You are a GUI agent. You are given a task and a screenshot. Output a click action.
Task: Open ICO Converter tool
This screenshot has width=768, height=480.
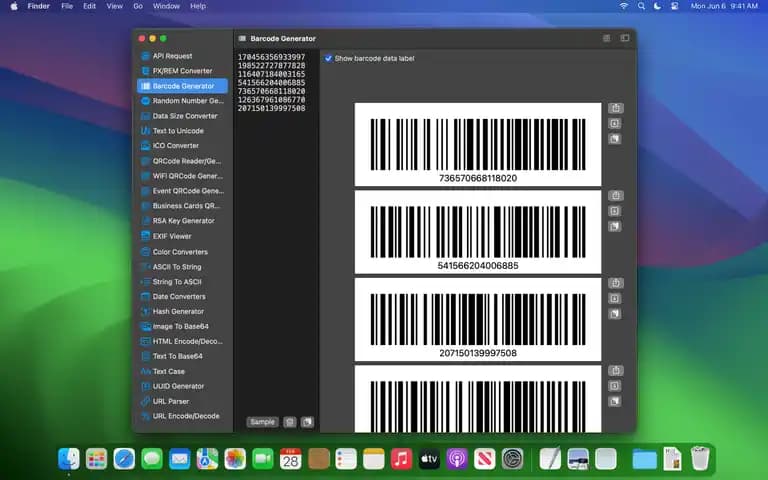182,145
